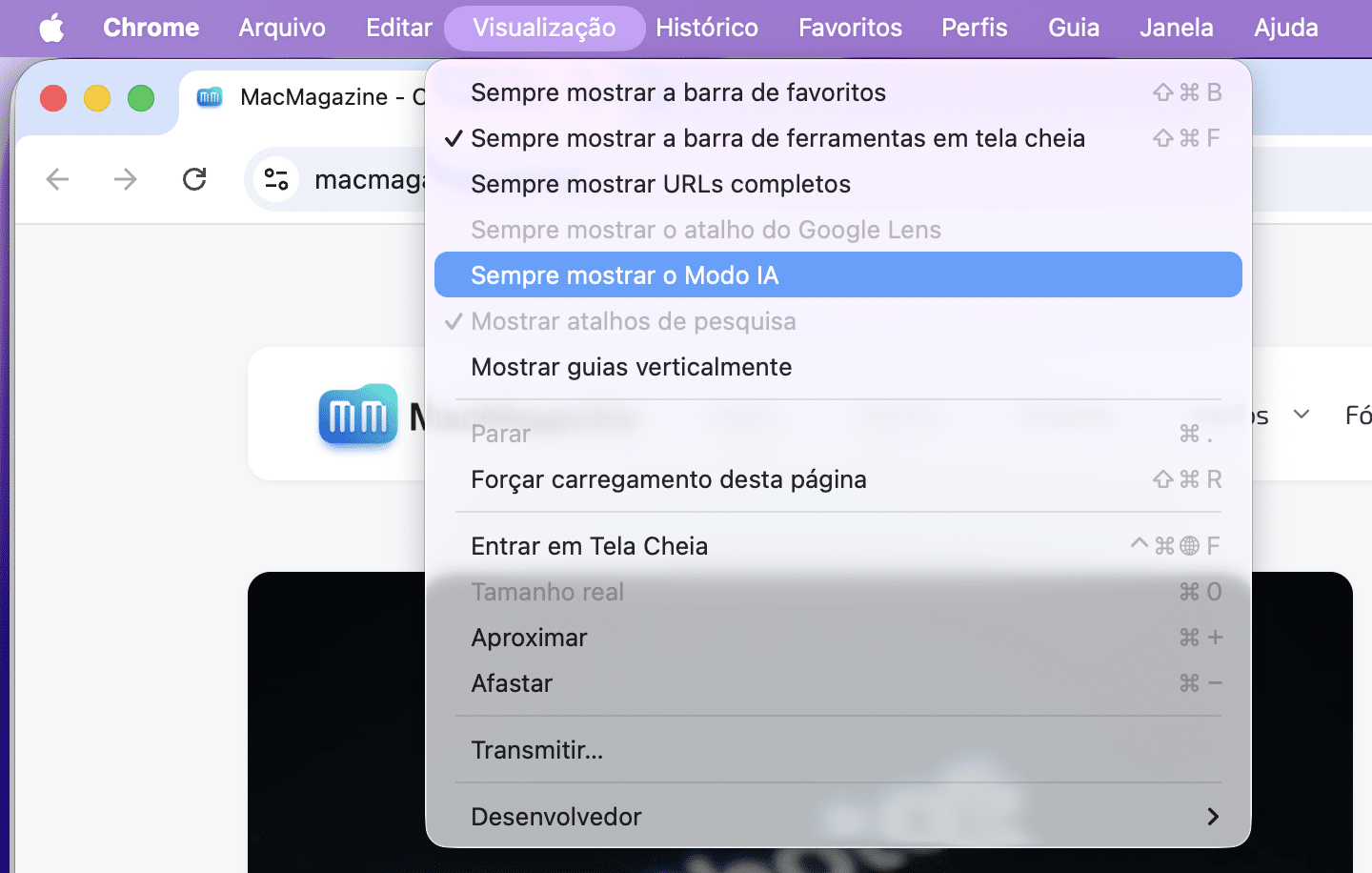Open site information icon in address bar
The height and width of the screenshot is (873, 1372).
[x=276, y=179]
